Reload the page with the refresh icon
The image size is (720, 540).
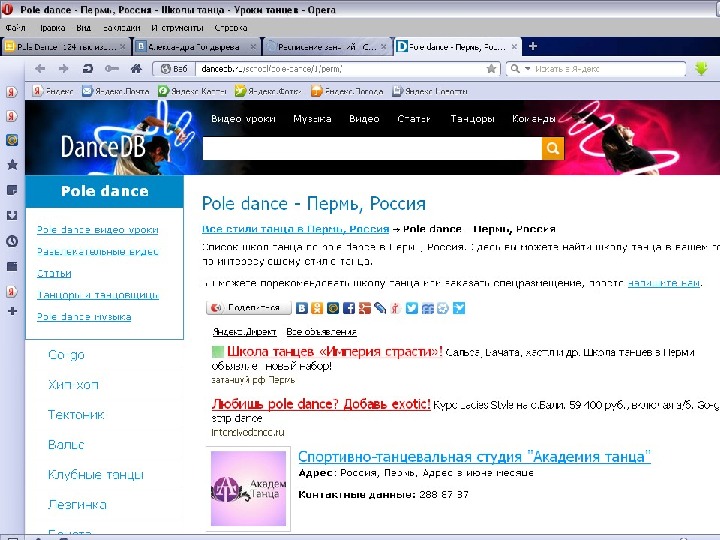pyautogui.click(x=87, y=69)
